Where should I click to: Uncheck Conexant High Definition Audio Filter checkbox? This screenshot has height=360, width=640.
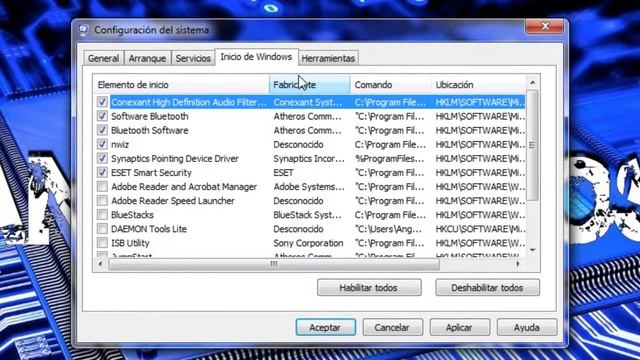(102, 102)
